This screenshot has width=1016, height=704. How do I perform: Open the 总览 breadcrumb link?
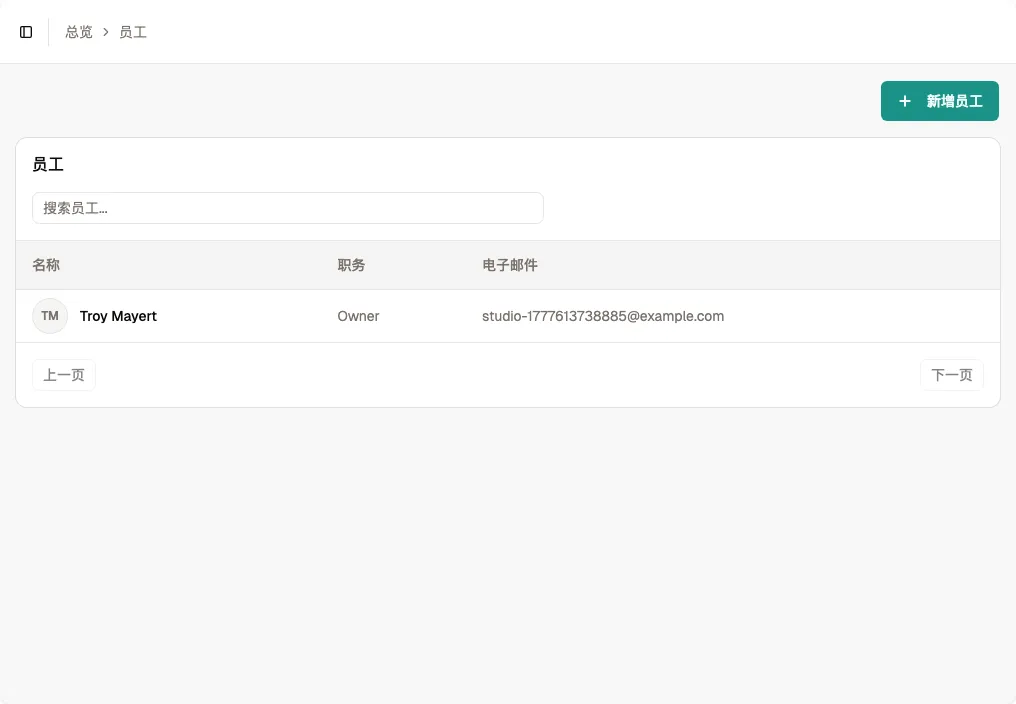point(79,32)
